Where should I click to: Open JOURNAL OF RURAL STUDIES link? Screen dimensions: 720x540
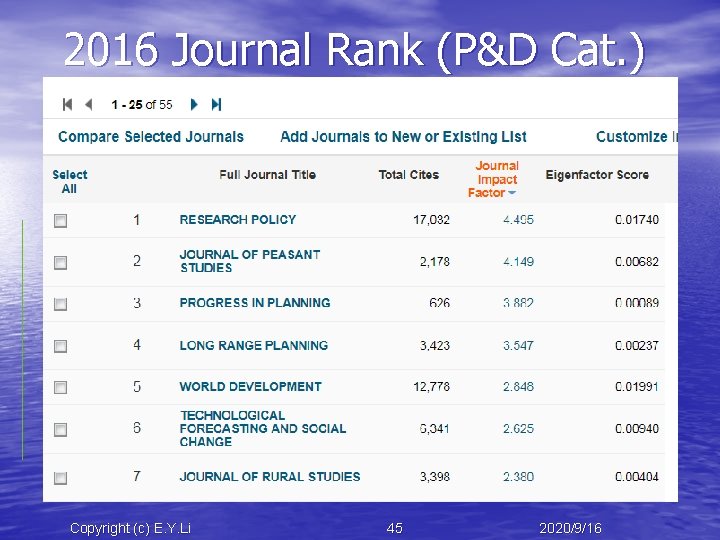(x=270, y=477)
